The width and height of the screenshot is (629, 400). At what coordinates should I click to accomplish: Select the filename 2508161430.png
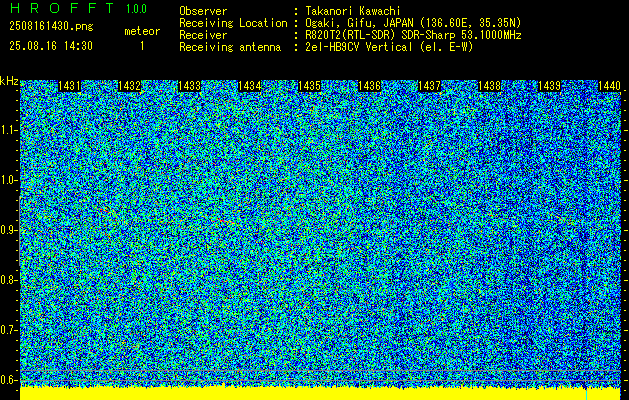(x=51, y=26)
